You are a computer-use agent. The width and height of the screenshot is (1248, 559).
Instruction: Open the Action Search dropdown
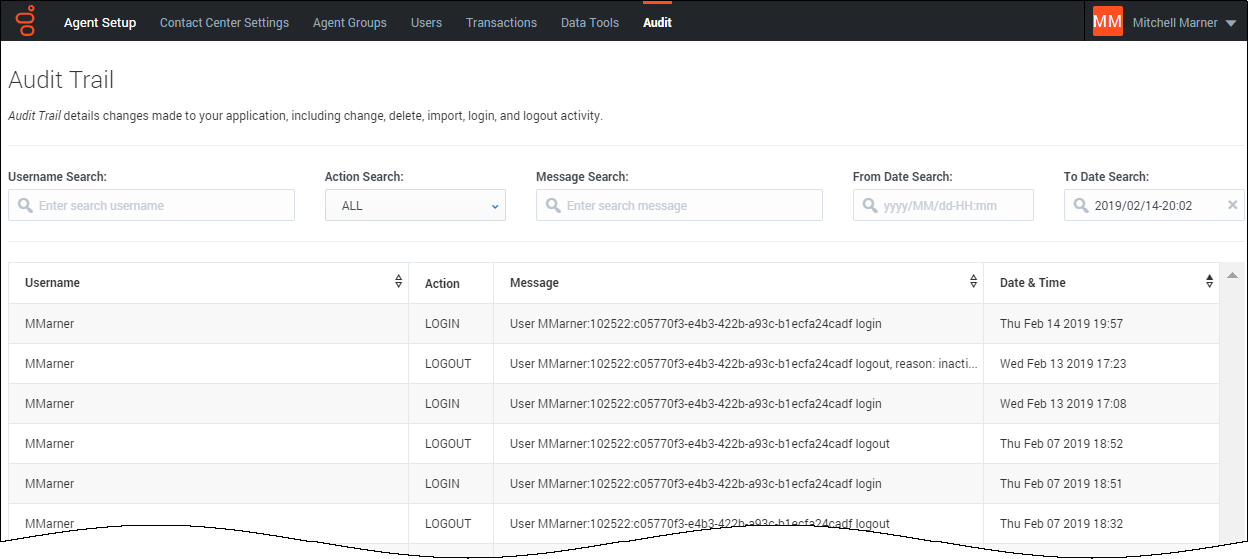point(415,205)
